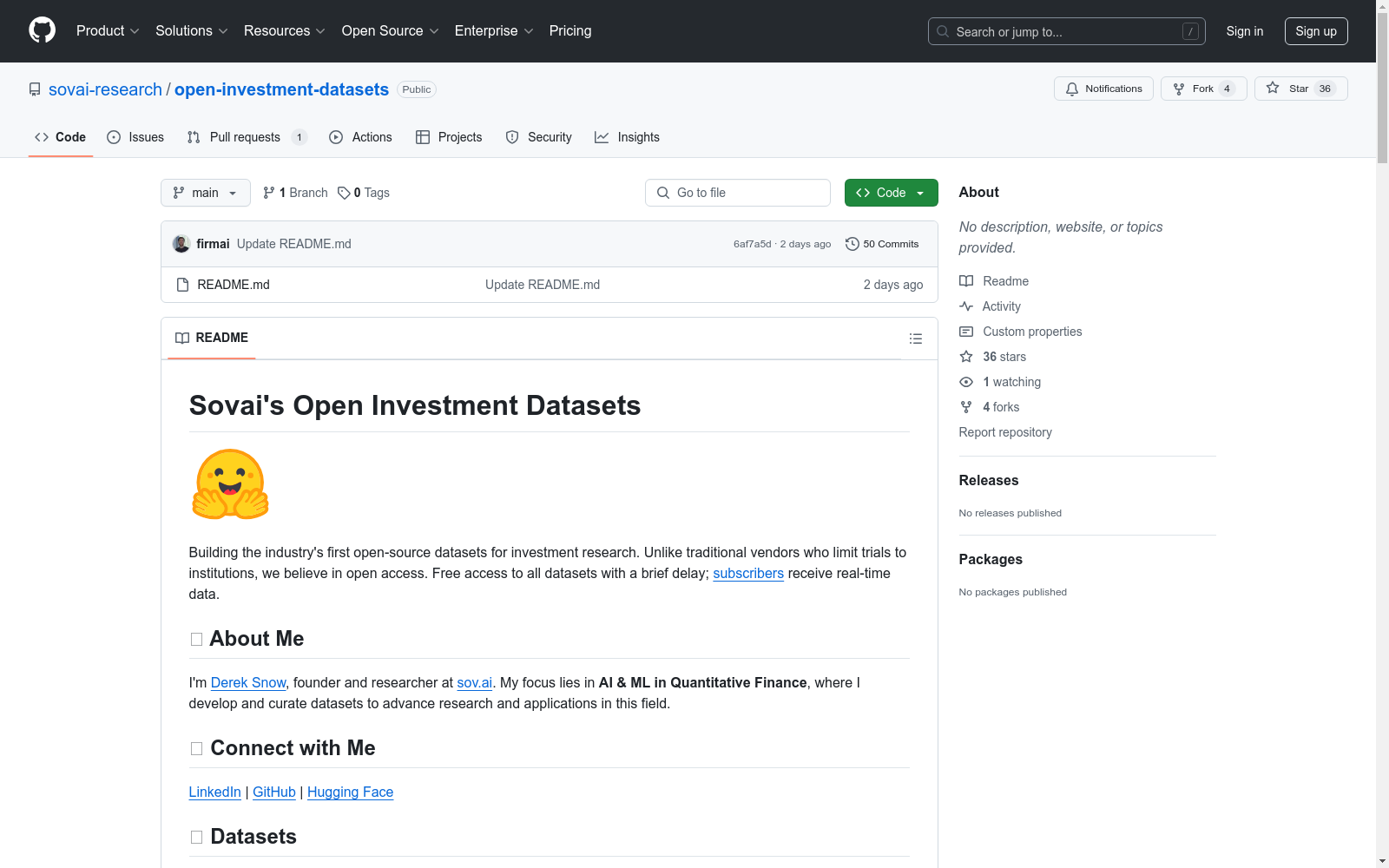Open the README outline list icon

915,339
